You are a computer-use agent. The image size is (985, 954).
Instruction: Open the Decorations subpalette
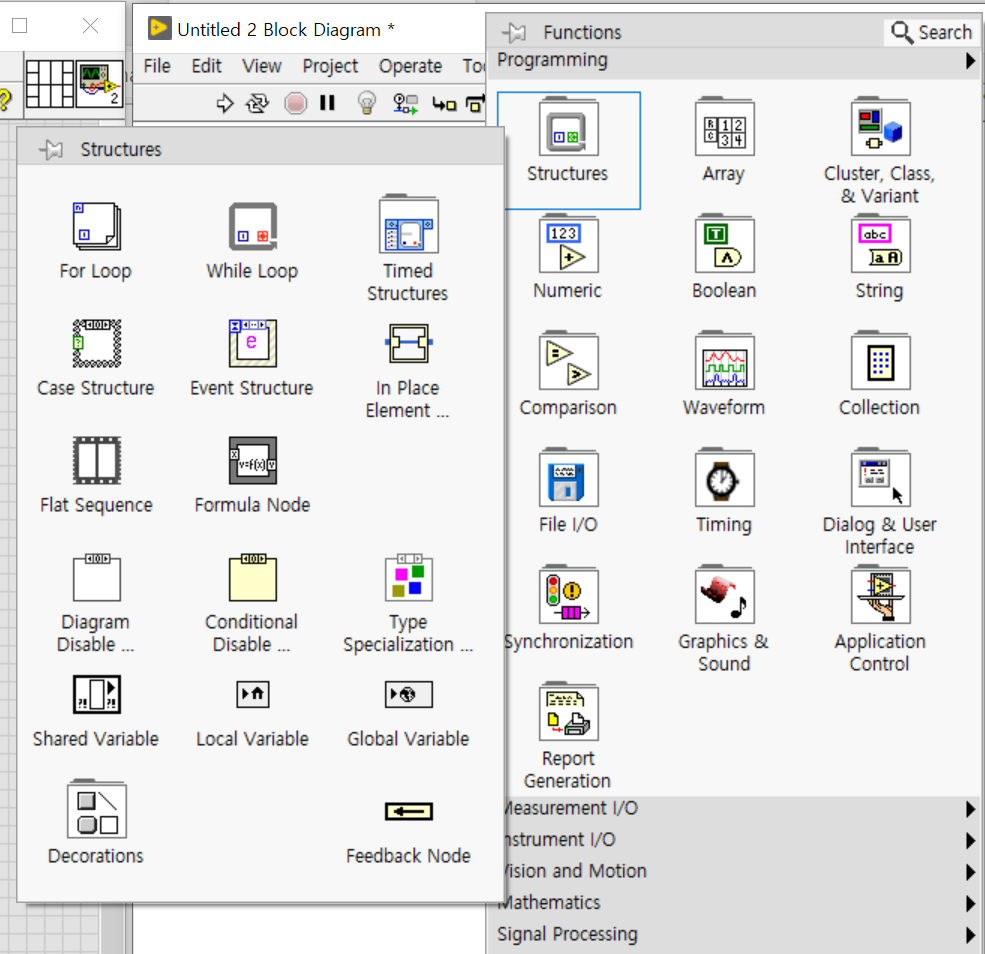(96, 809)
